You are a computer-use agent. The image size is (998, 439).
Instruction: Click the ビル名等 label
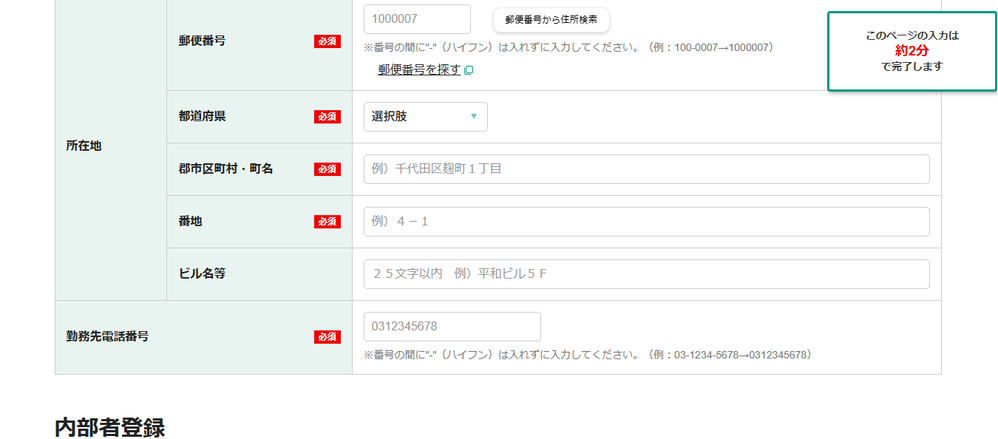[x=202, y=274]
